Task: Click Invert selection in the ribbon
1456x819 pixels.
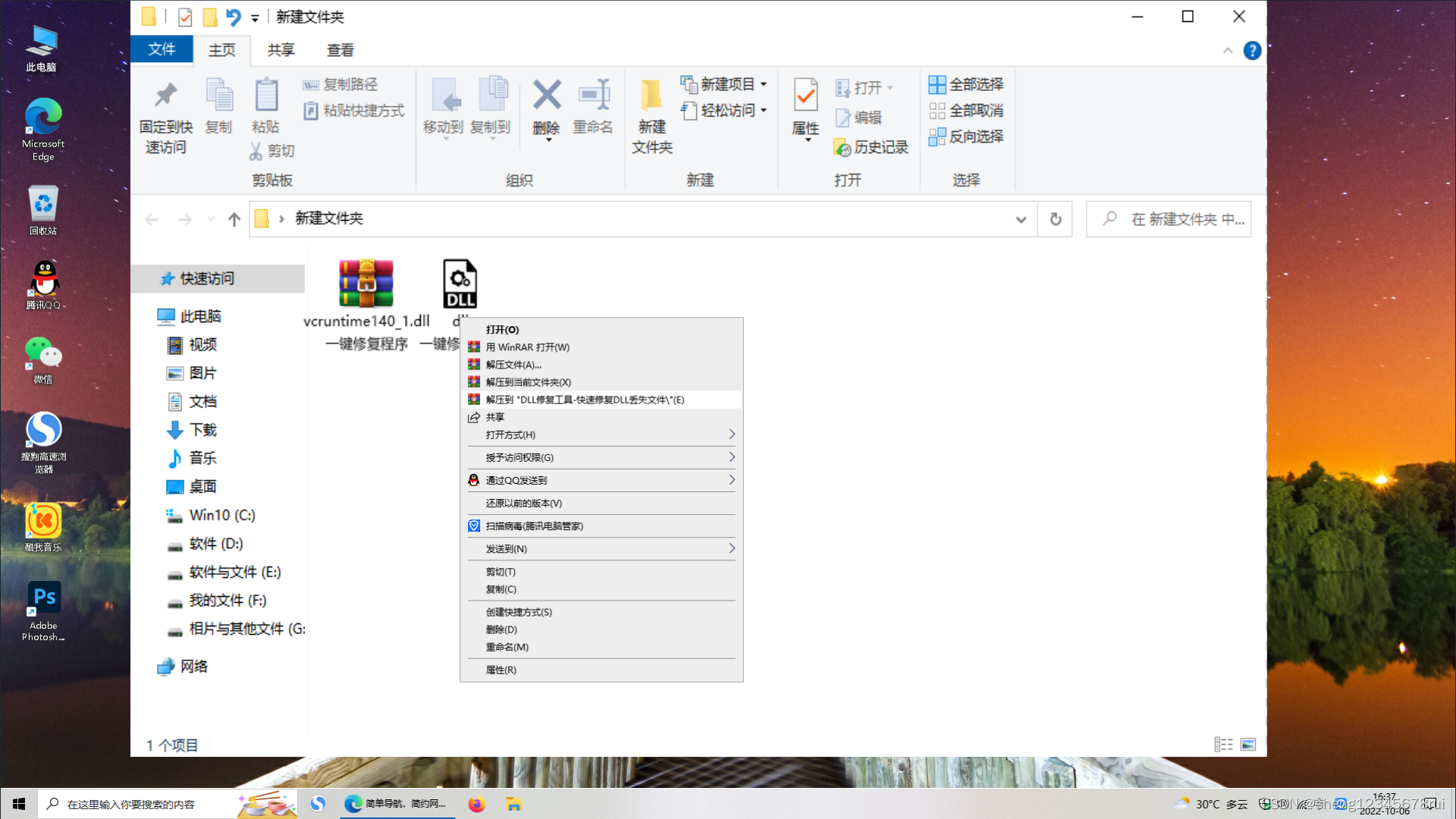Action: pyautogui.click(x=966, y=136)
